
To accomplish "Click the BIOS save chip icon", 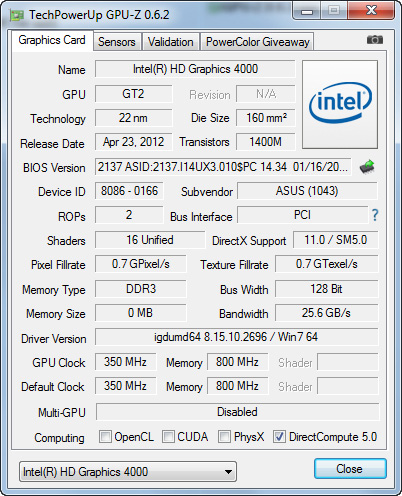I will click(x=367, y=167).
